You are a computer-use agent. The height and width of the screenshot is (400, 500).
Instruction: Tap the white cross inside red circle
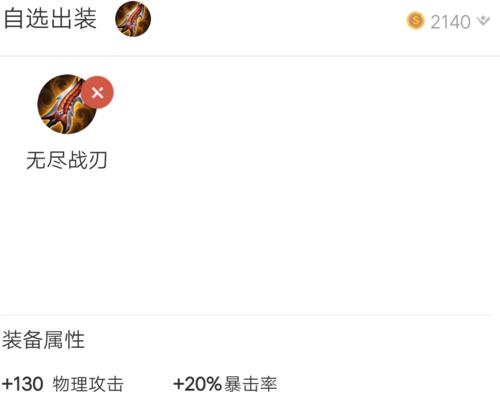(x=98, y=92)
